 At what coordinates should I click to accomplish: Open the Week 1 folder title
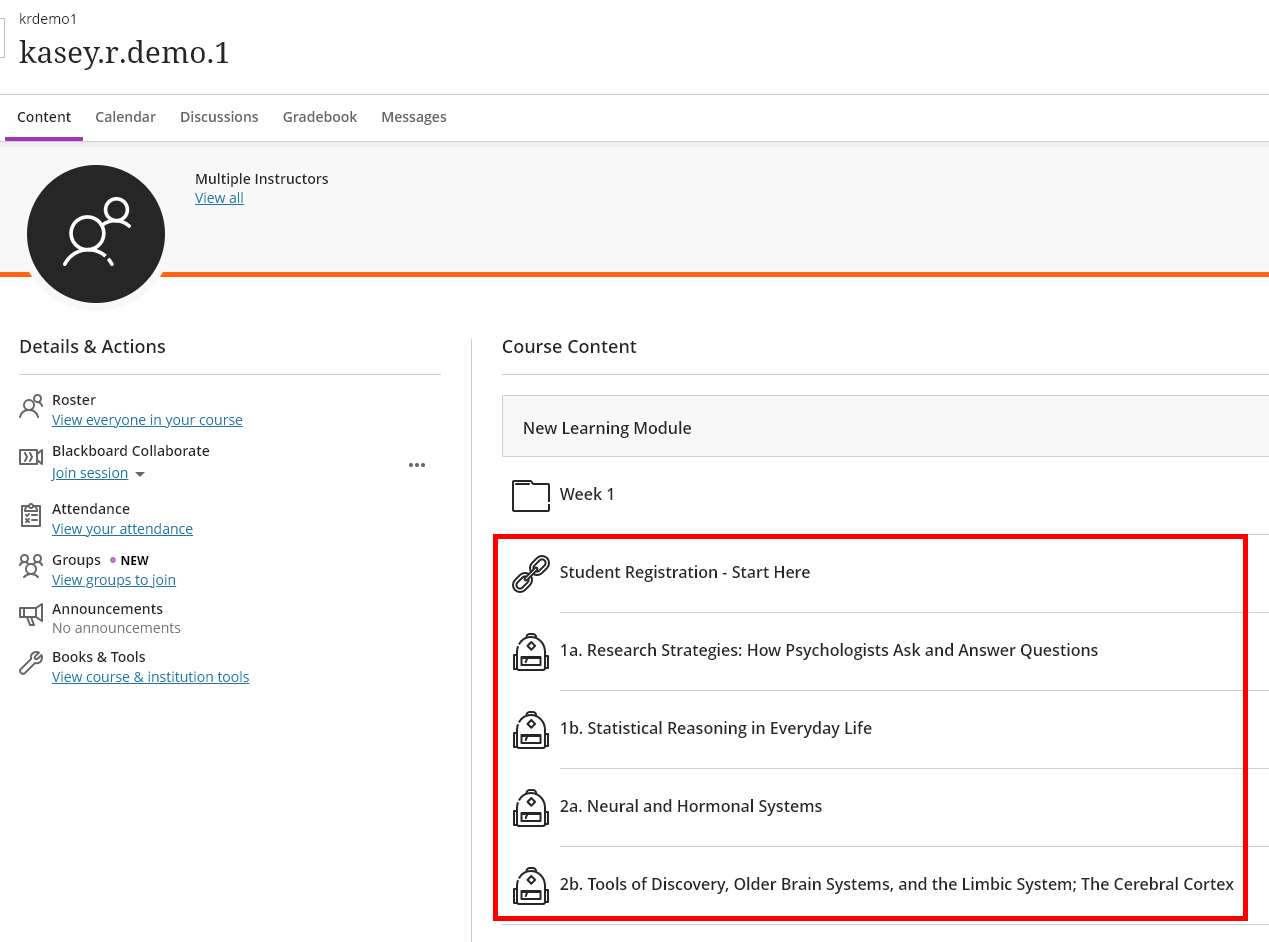click(x=587, y=494)
